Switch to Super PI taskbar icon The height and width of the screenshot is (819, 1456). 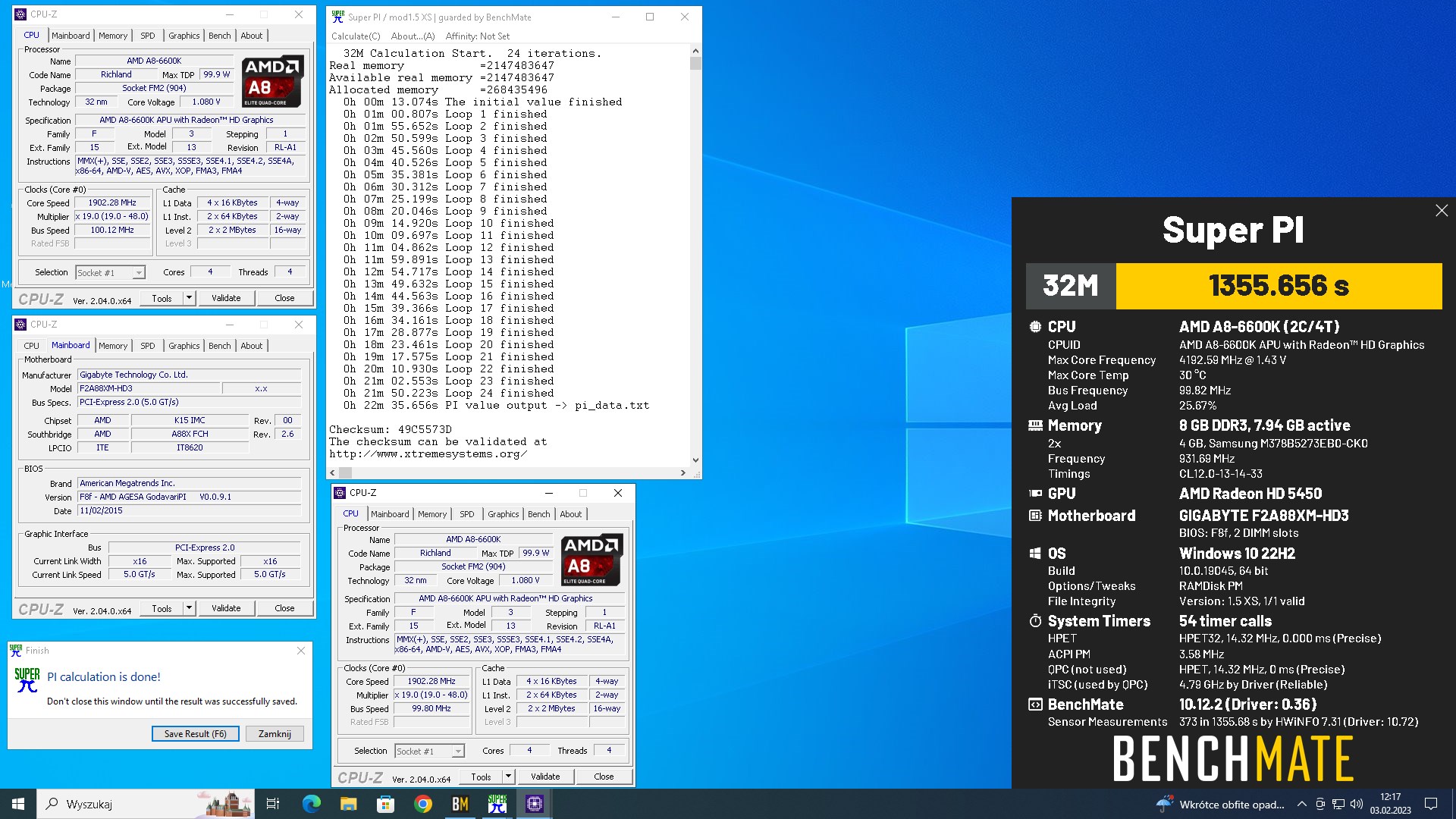coord(497,804)
